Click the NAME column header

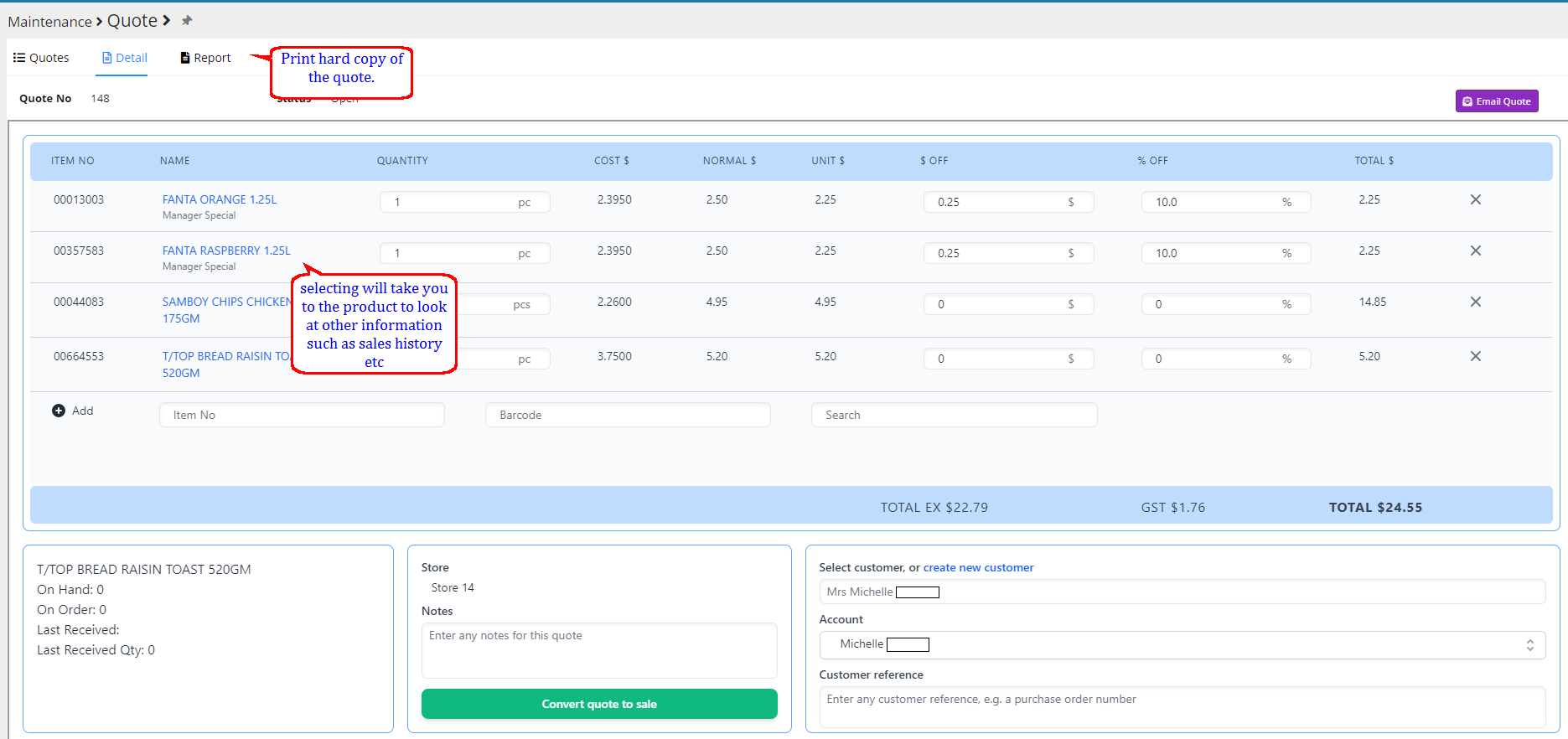175,160
